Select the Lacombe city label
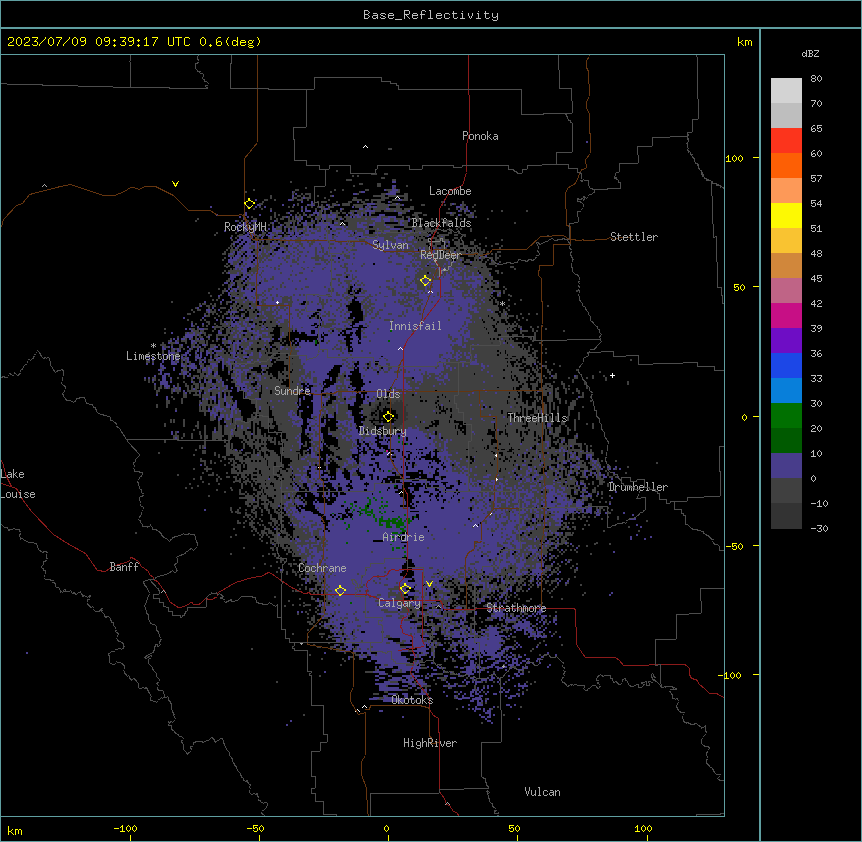862x842 pixels. tap(450, 191)
